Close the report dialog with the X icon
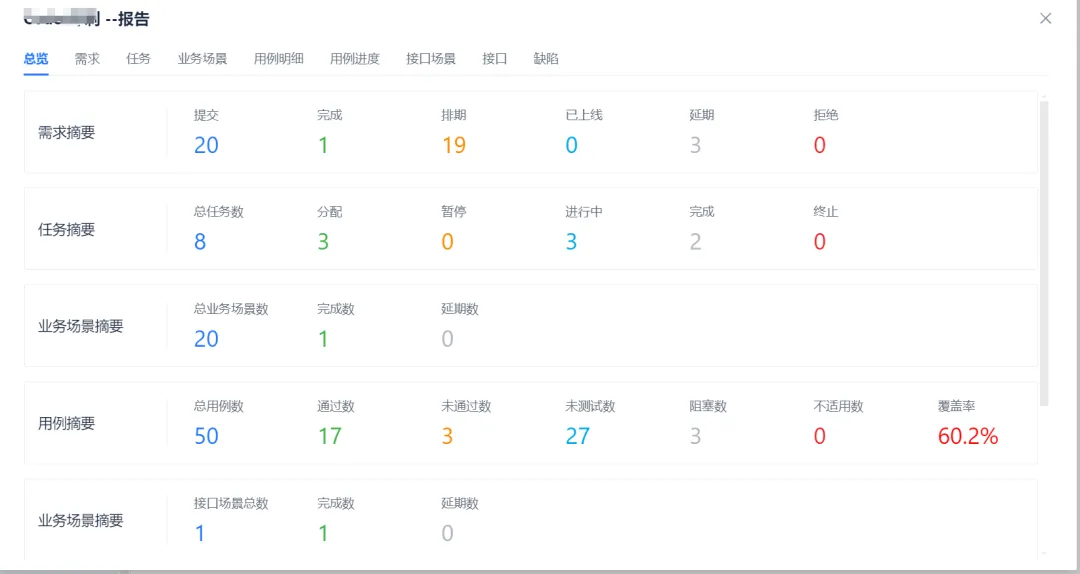This screenshot has height=574, width=1080. coord(1045,18)
